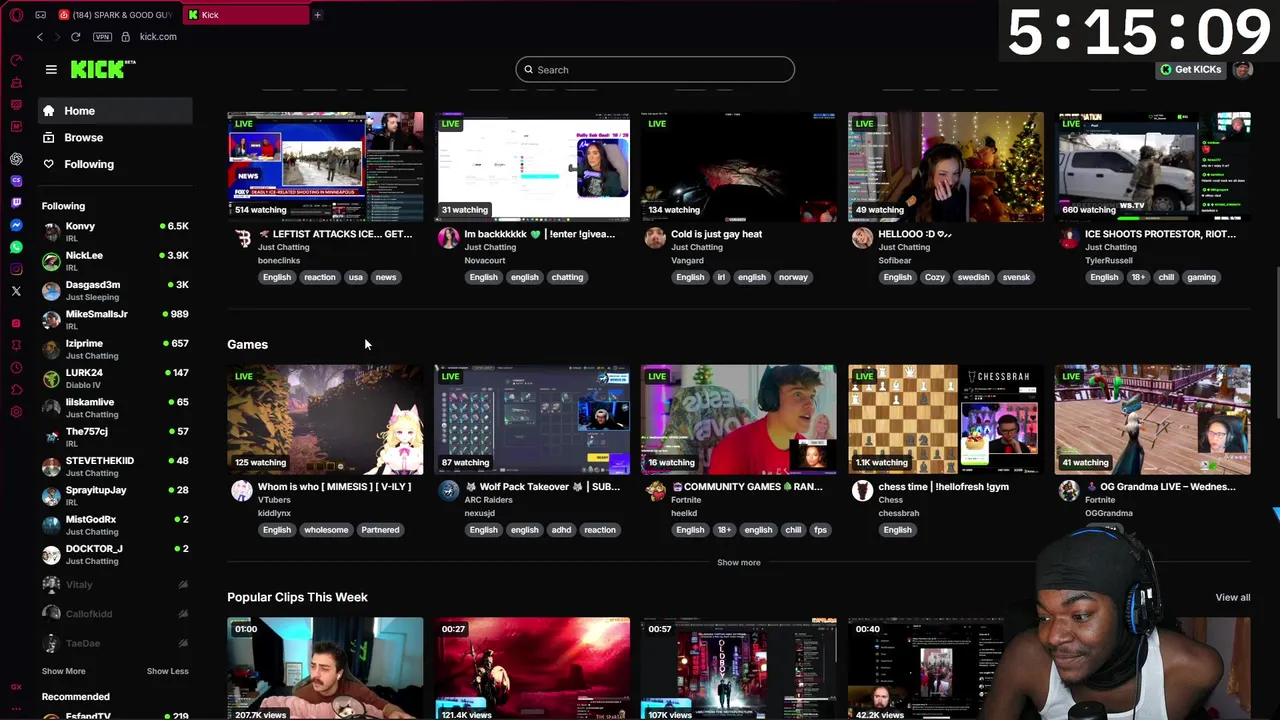Click the Cozy tag under Sofibear

pyautogui.click(x=934, y=277)
